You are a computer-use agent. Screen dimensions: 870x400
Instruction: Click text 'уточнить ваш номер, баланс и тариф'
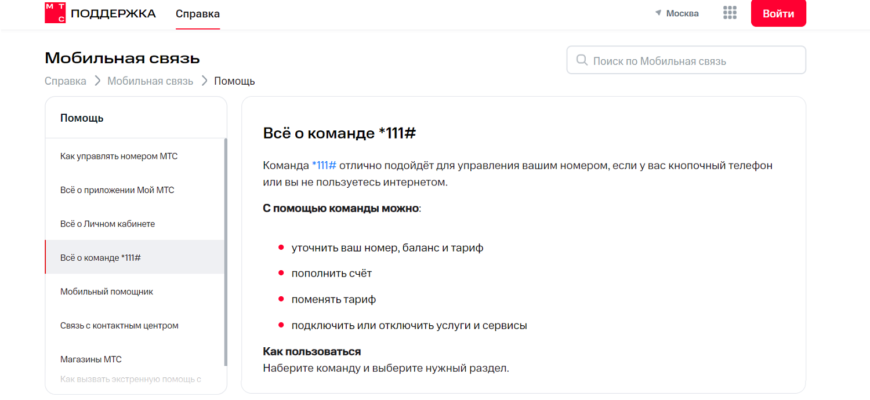(387, 248)
